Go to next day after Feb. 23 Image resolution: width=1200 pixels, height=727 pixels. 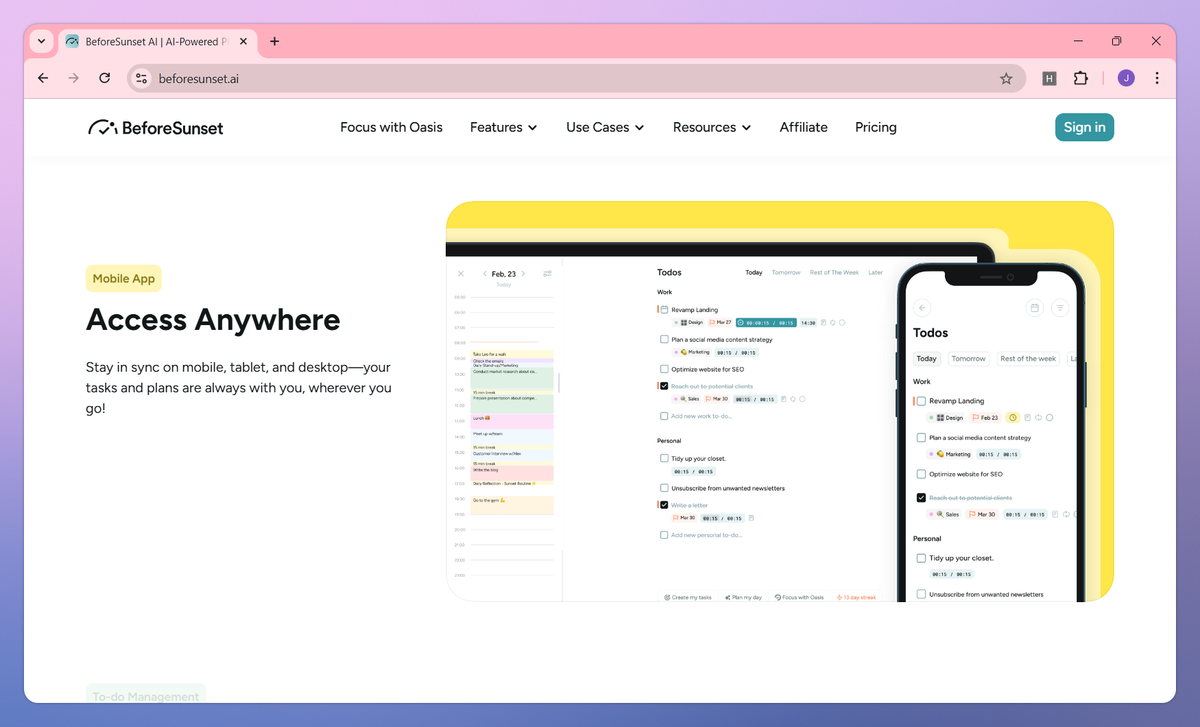point(525,273)
